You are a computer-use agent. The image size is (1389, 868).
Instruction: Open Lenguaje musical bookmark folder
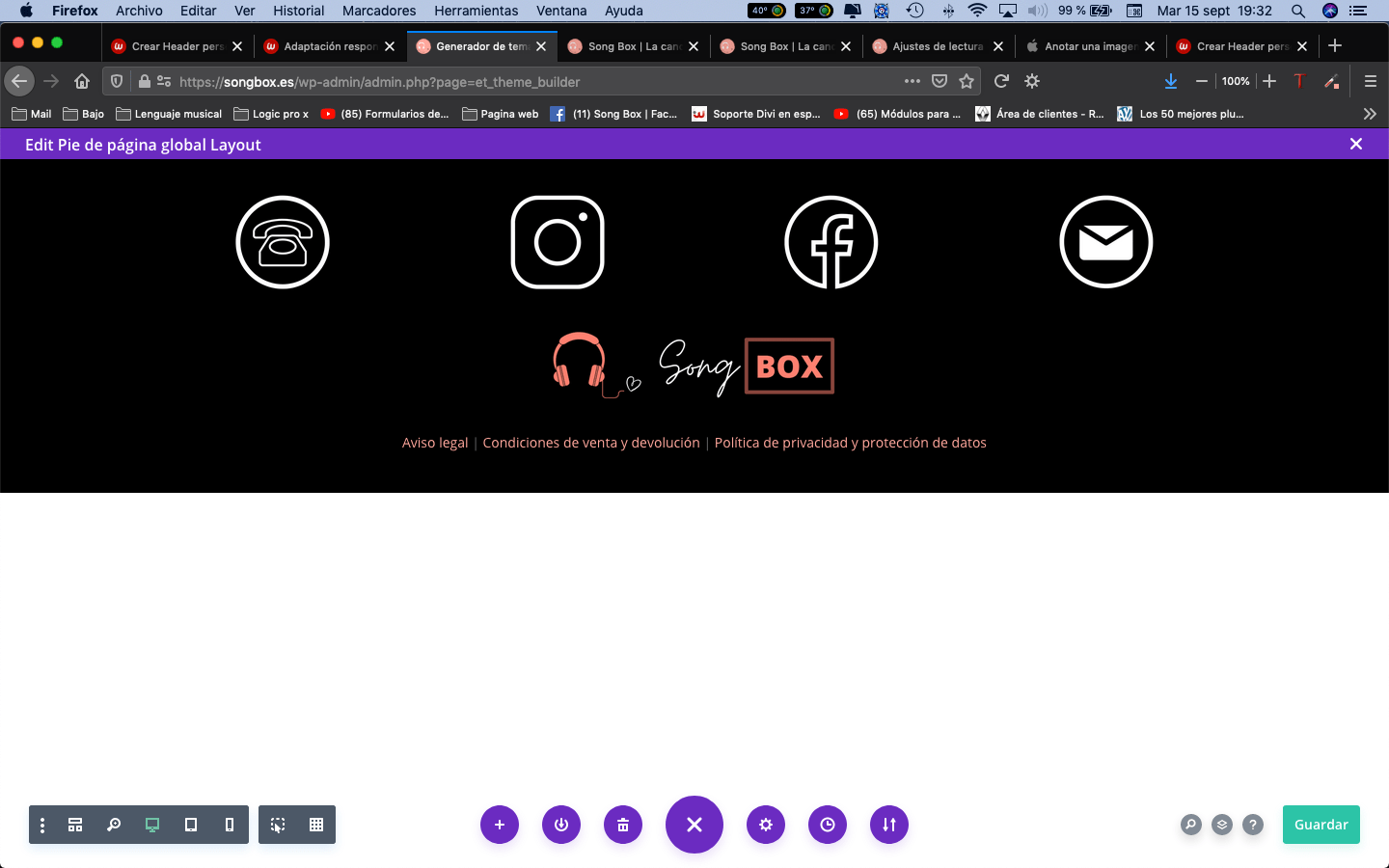tap(169, 114)
